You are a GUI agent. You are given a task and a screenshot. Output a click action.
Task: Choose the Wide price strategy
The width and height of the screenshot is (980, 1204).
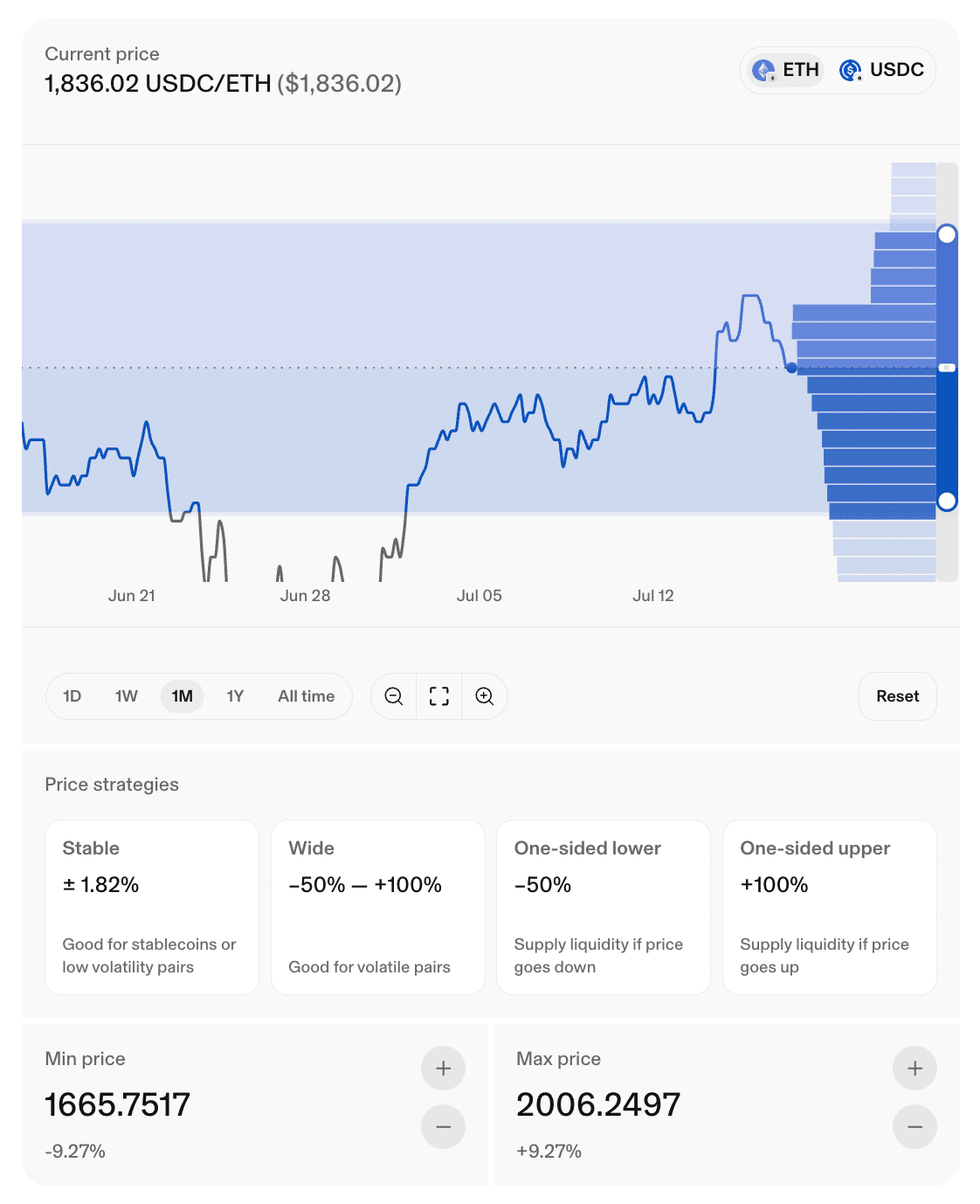[378, 907]
